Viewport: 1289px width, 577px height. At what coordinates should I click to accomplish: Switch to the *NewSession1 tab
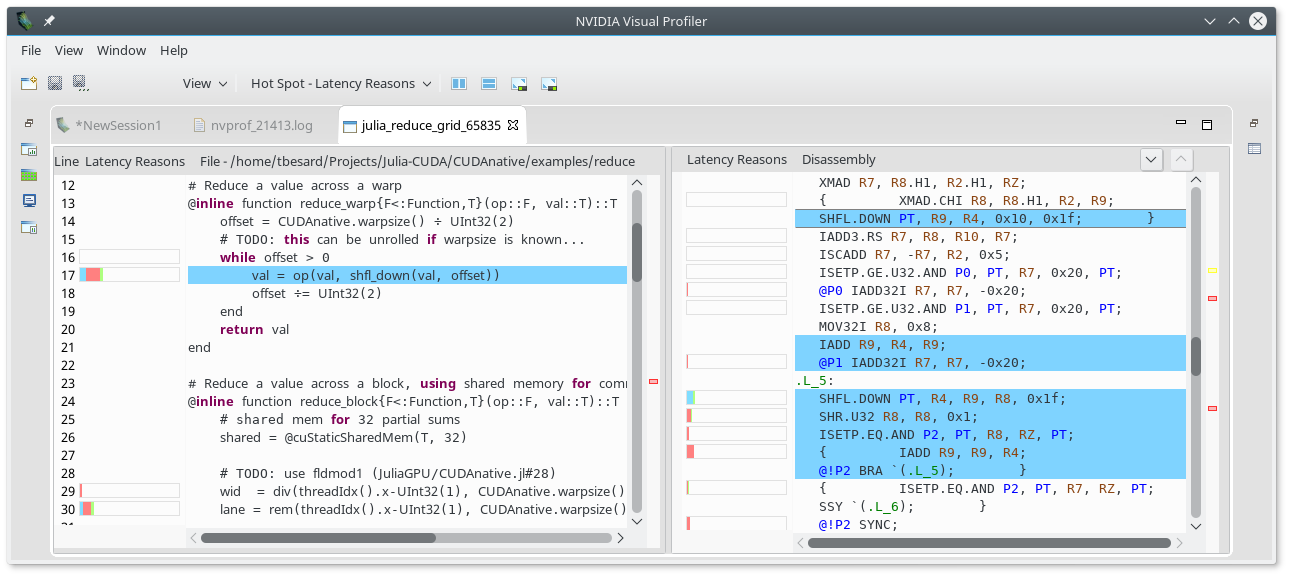point(121,126)
